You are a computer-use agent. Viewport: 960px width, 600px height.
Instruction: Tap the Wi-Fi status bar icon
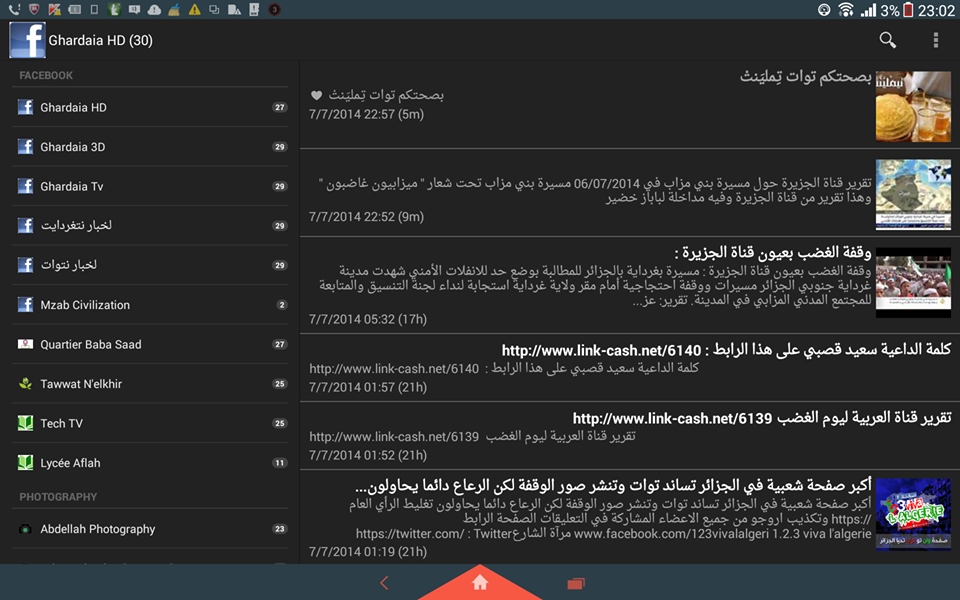846,10
